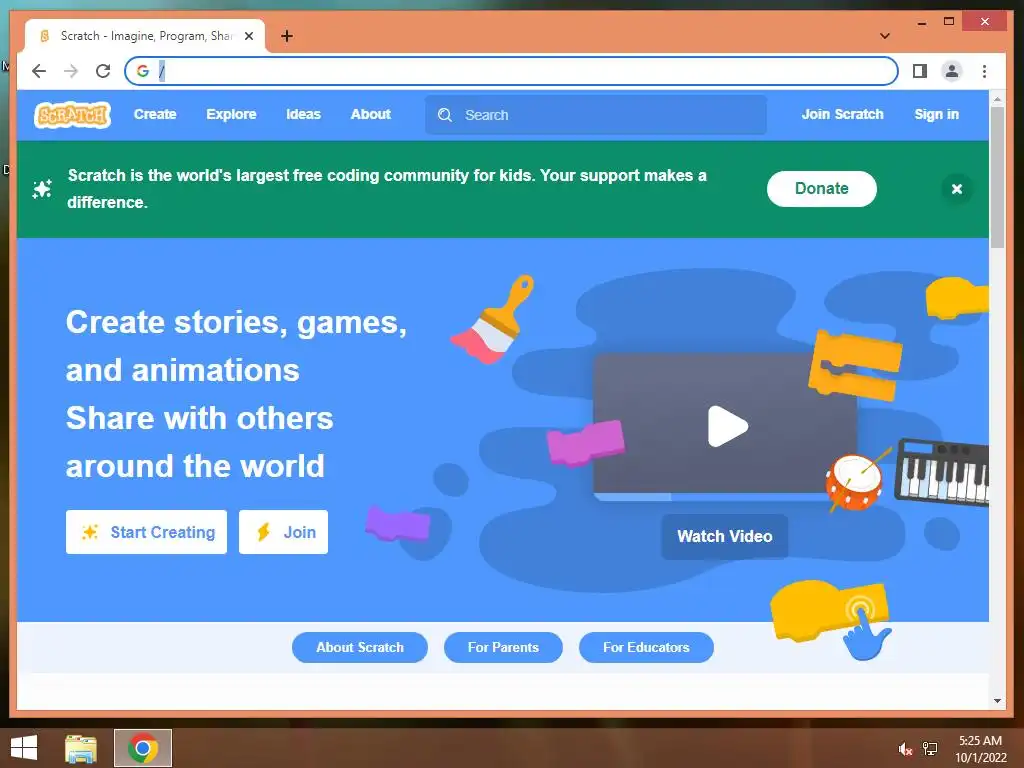The width and height of the screenshot is (1024, 768).
Task: Open the Windows Start button
Action: coord(24,748)
